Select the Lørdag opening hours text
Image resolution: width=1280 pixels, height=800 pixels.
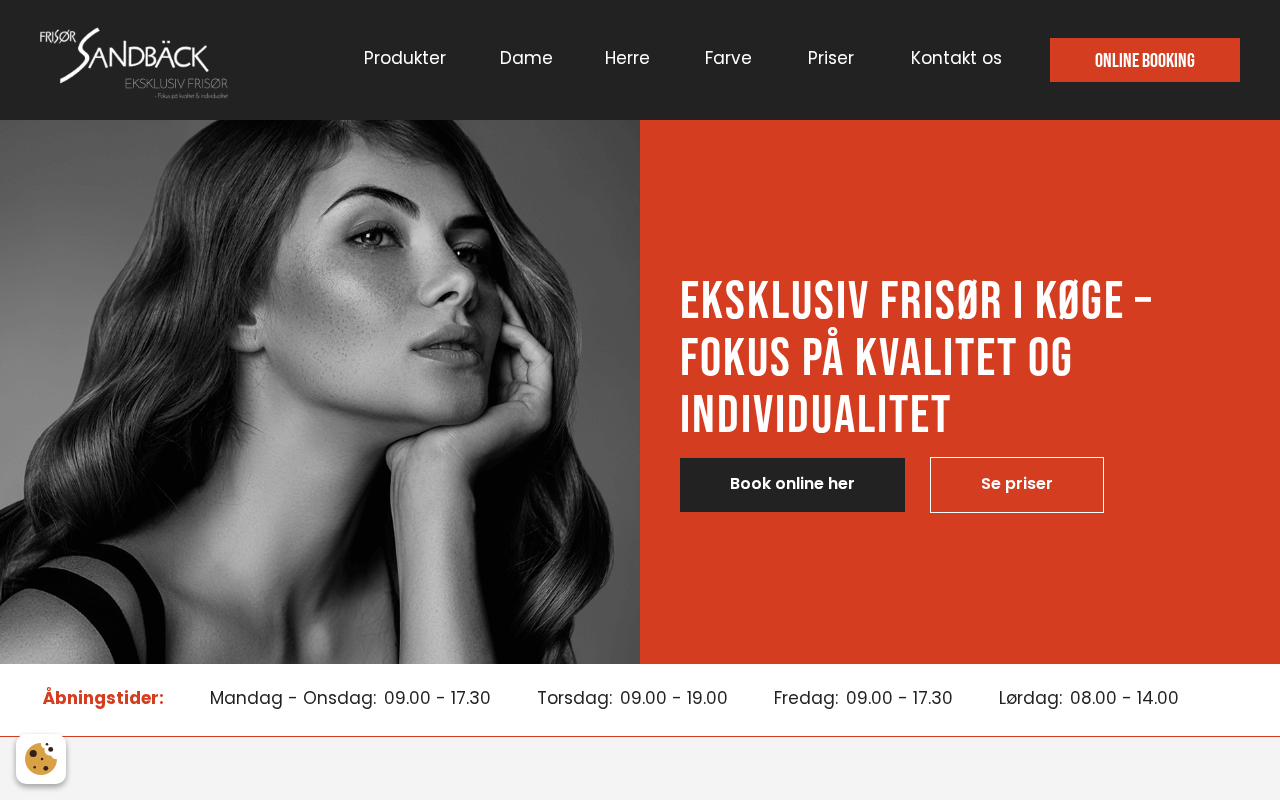1089,698
